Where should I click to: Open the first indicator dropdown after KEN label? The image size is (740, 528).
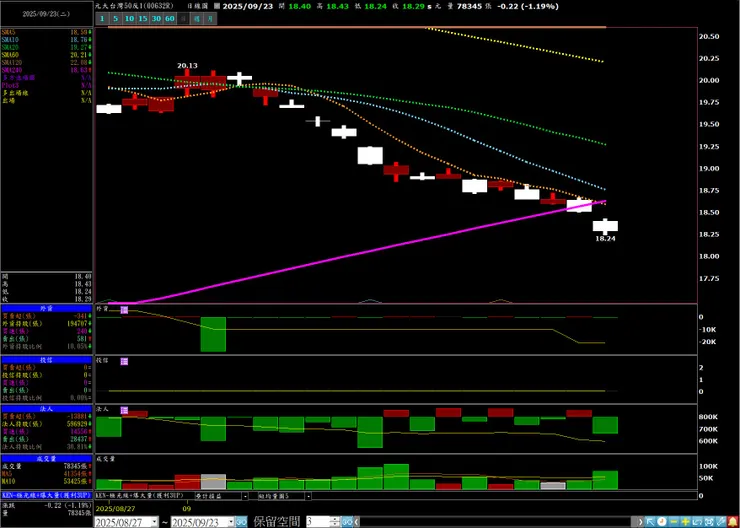(245, 496)
